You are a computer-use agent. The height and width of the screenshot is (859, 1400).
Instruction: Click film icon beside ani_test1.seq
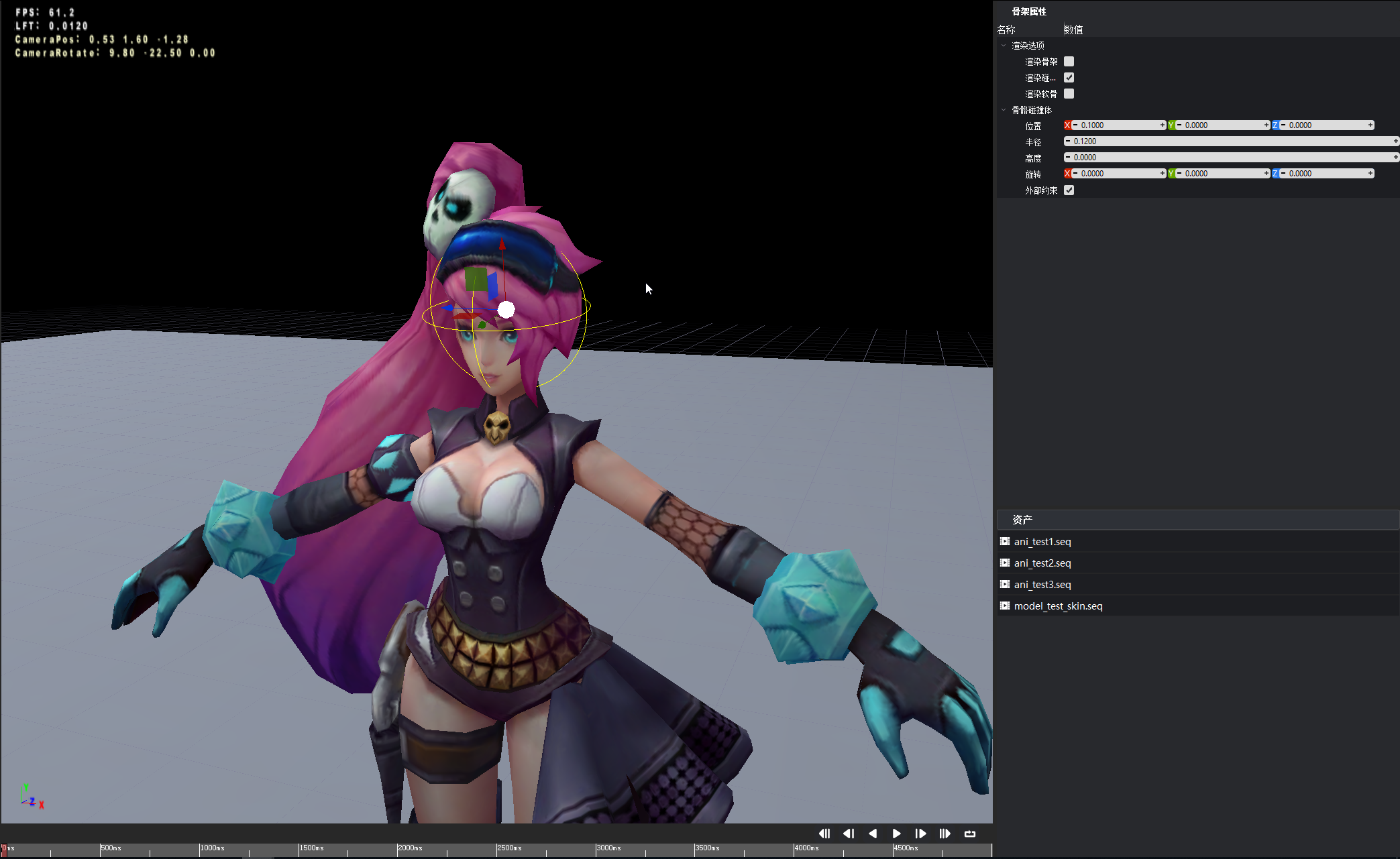(1005, 542)
